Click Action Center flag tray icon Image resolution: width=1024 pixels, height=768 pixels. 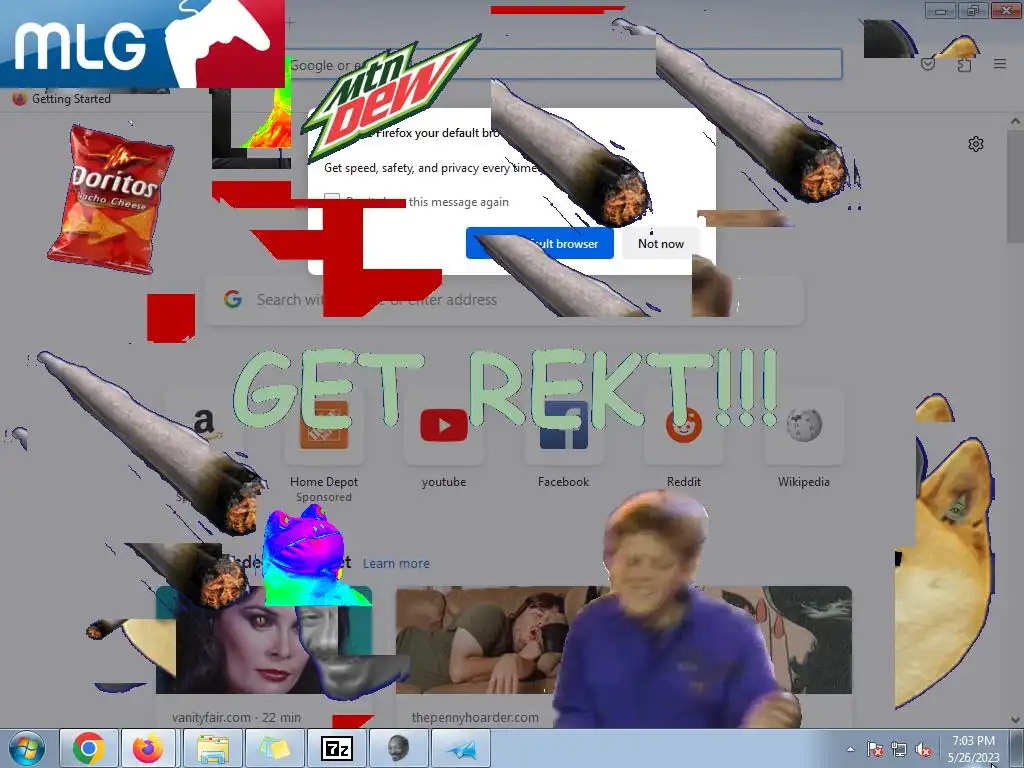874,749
